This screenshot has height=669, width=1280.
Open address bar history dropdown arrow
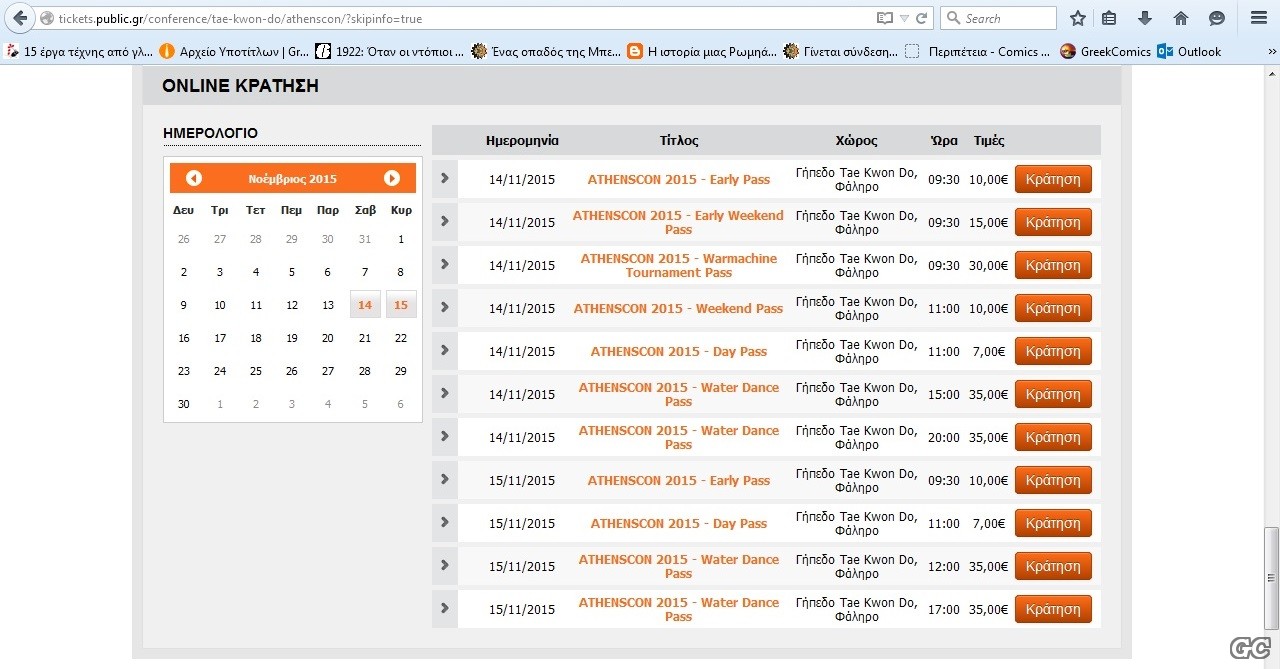tap(904, 18)
